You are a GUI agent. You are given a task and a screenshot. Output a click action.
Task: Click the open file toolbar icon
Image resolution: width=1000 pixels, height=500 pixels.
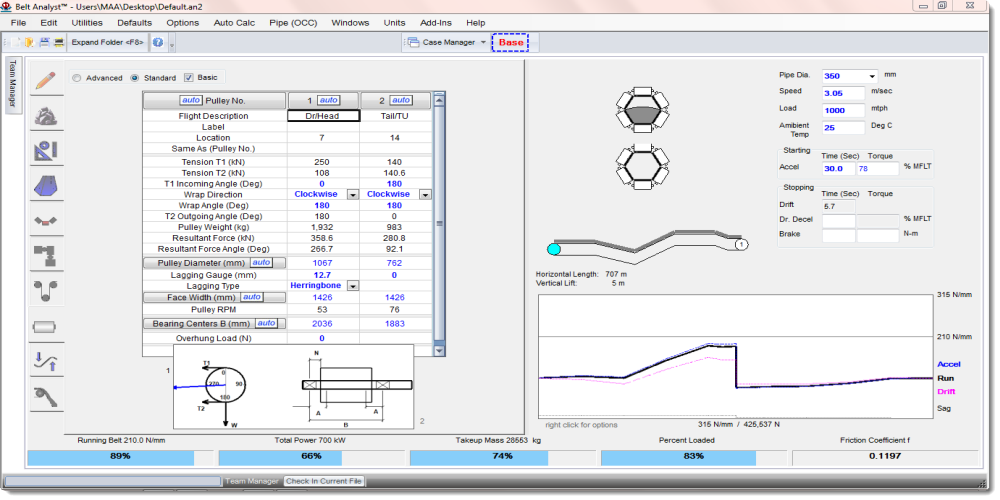pos(29,42)
